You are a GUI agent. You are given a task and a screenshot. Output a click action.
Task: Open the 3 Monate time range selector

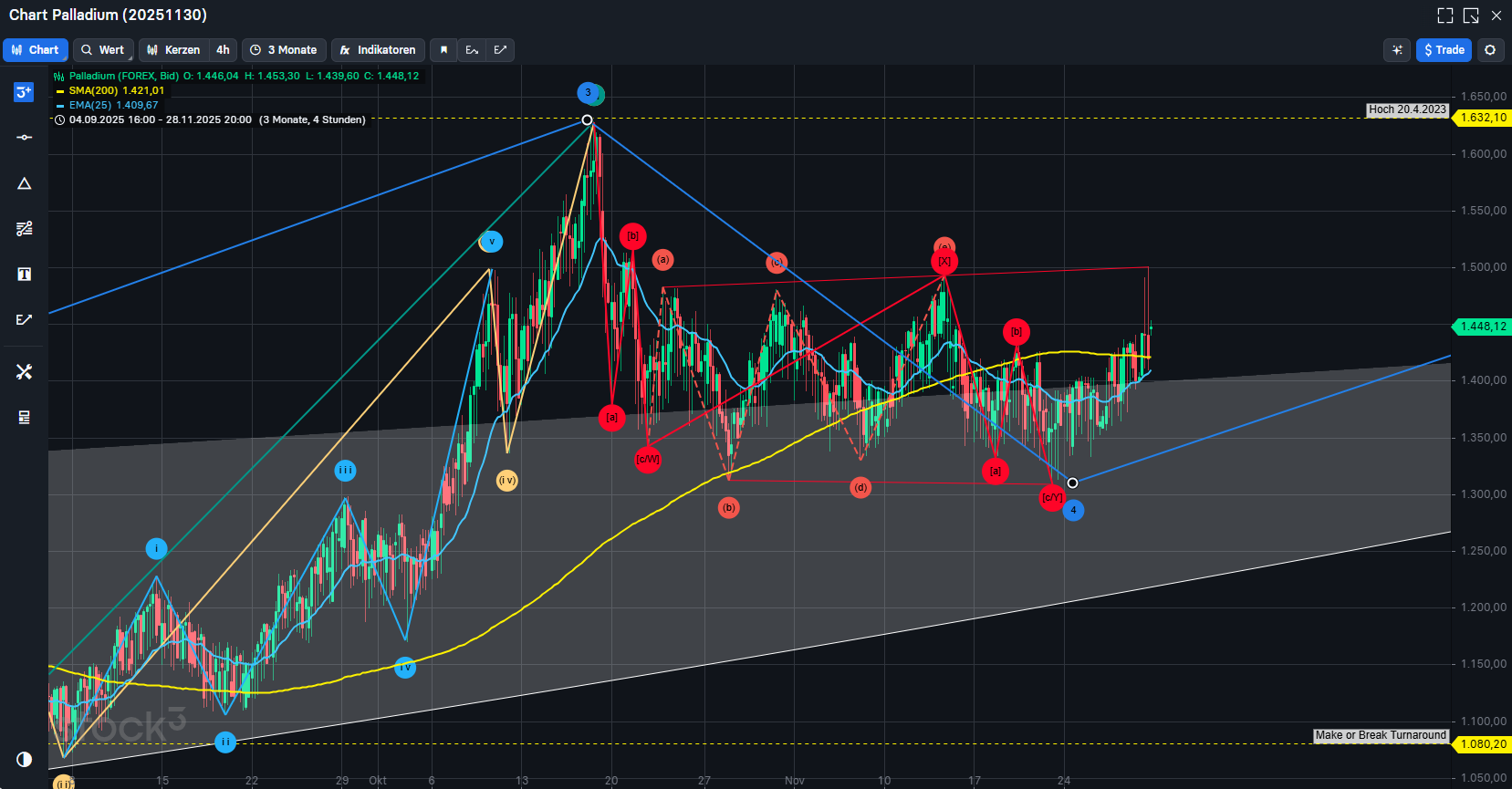coord(284,50)
